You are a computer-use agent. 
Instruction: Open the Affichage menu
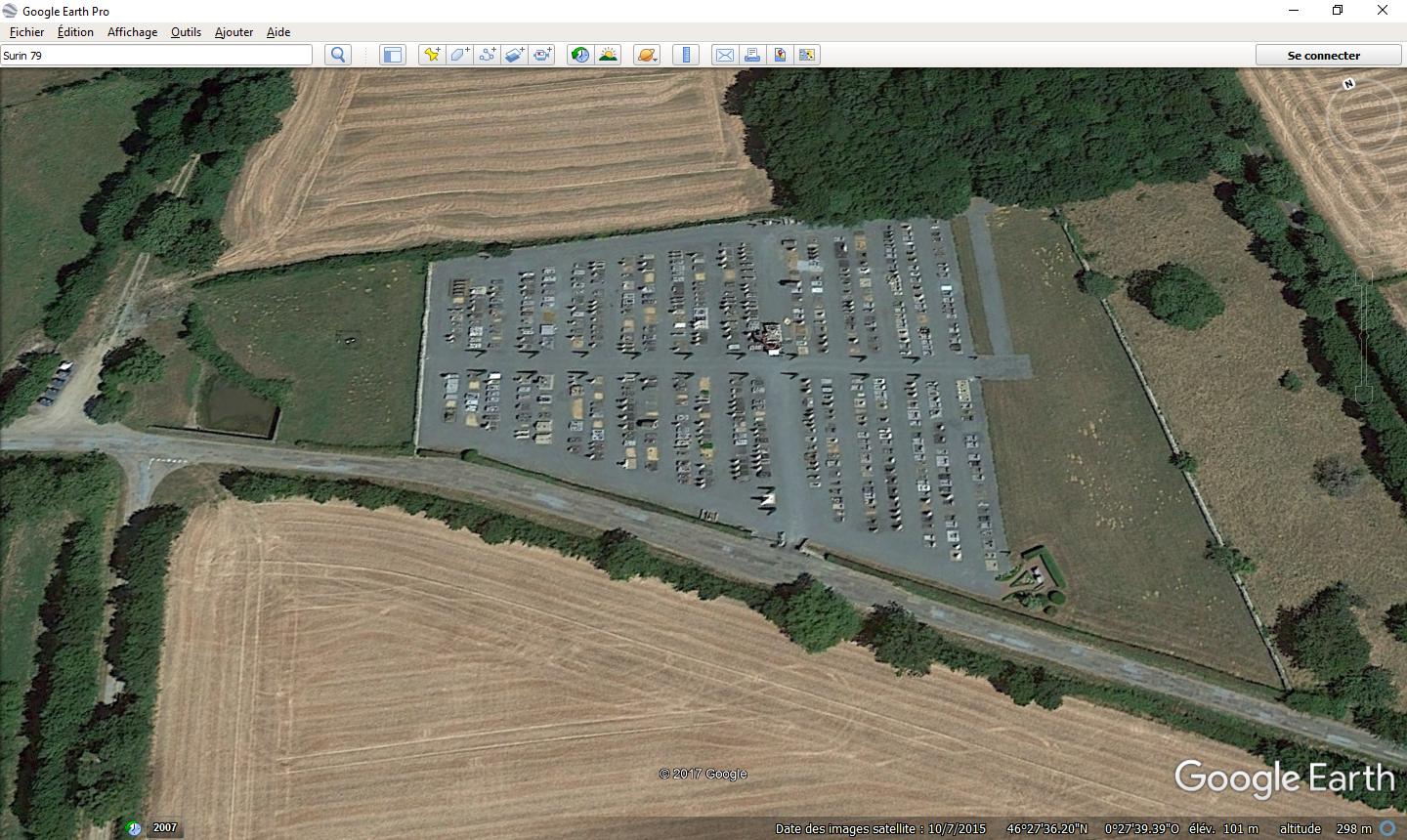pos(132,32)
